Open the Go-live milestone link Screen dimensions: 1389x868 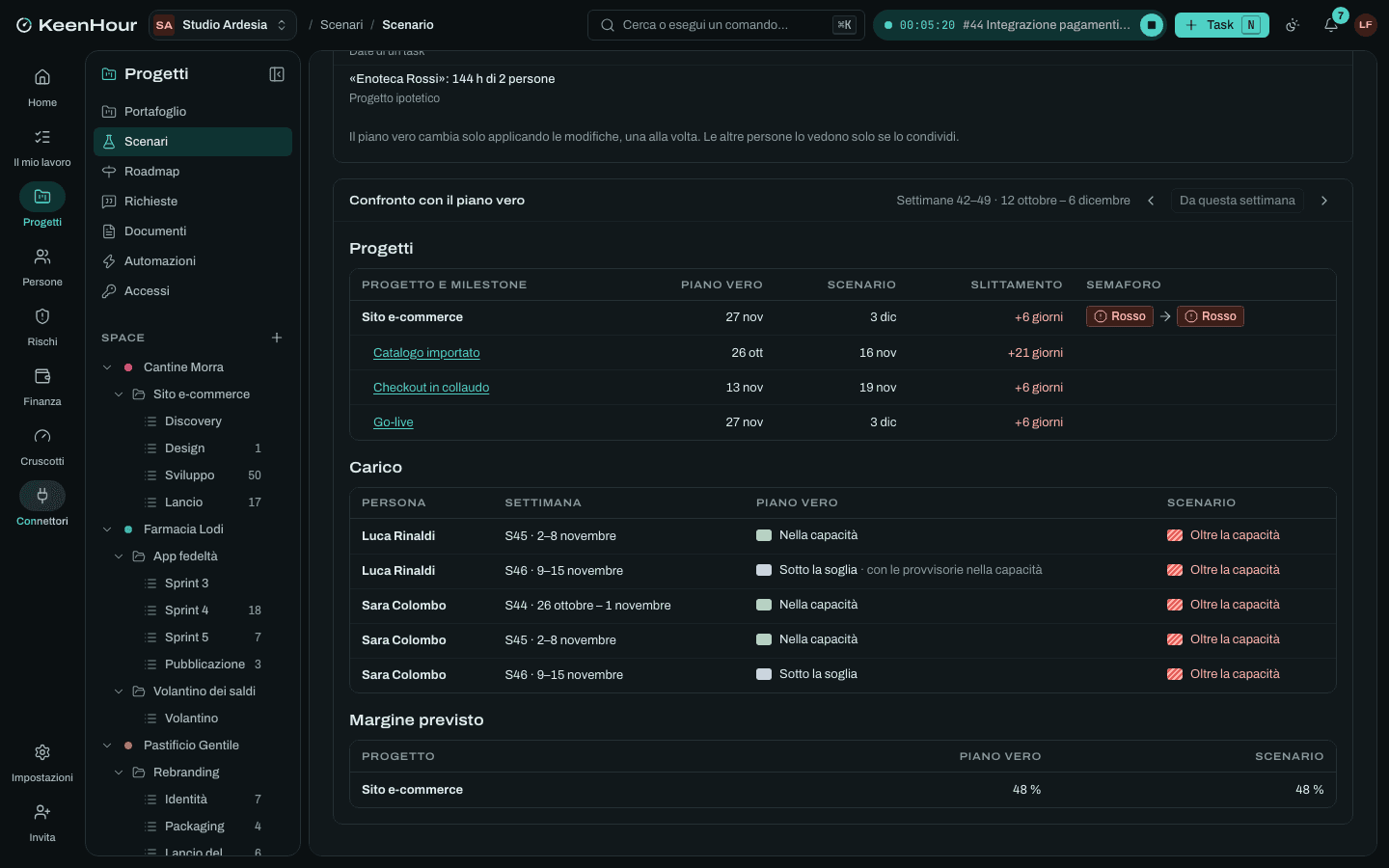point(394,422)
